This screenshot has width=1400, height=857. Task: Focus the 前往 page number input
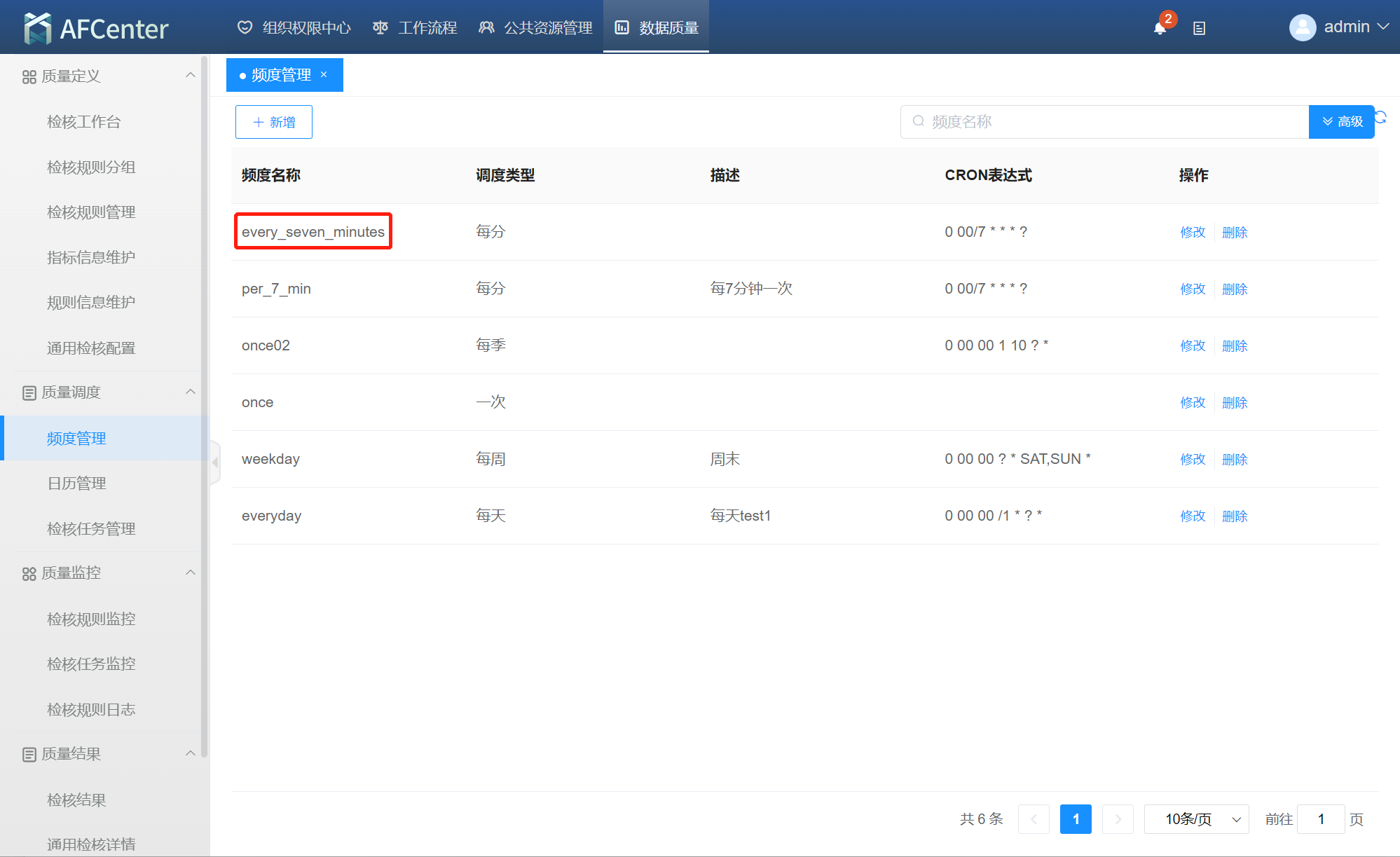[1320, 818]
